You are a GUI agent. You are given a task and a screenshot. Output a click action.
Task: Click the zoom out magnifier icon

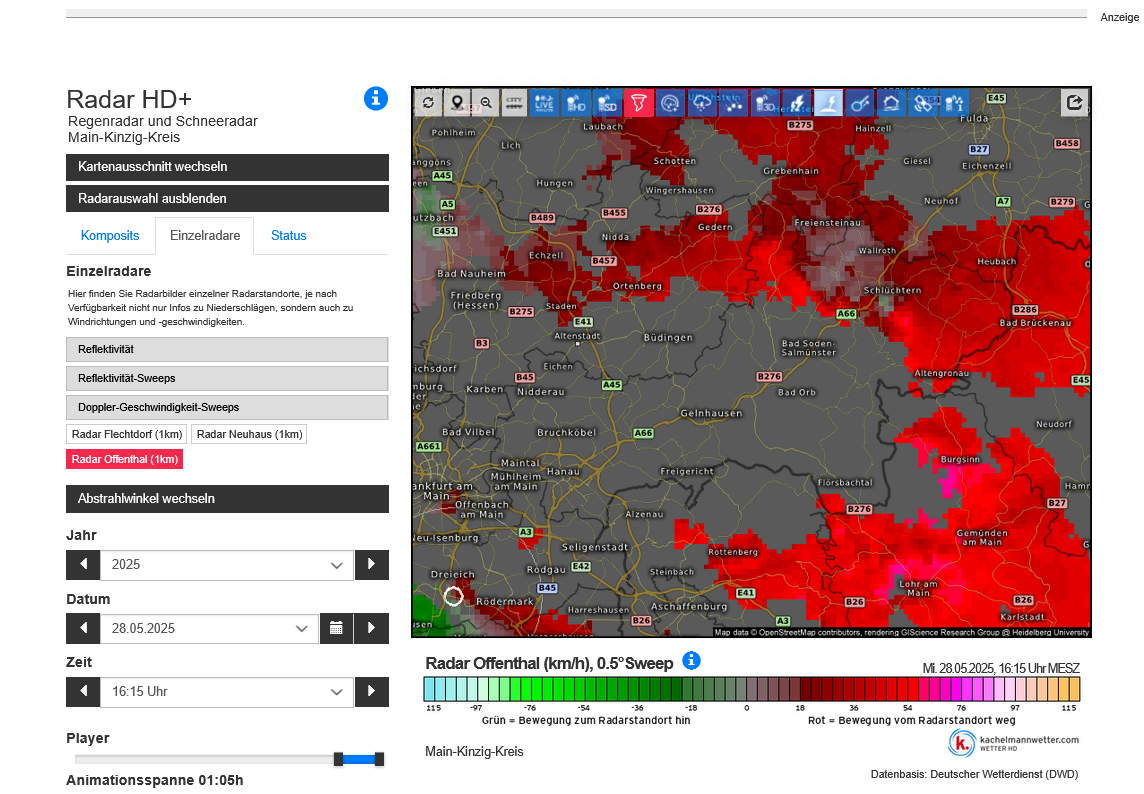click(x=486, y=102)
